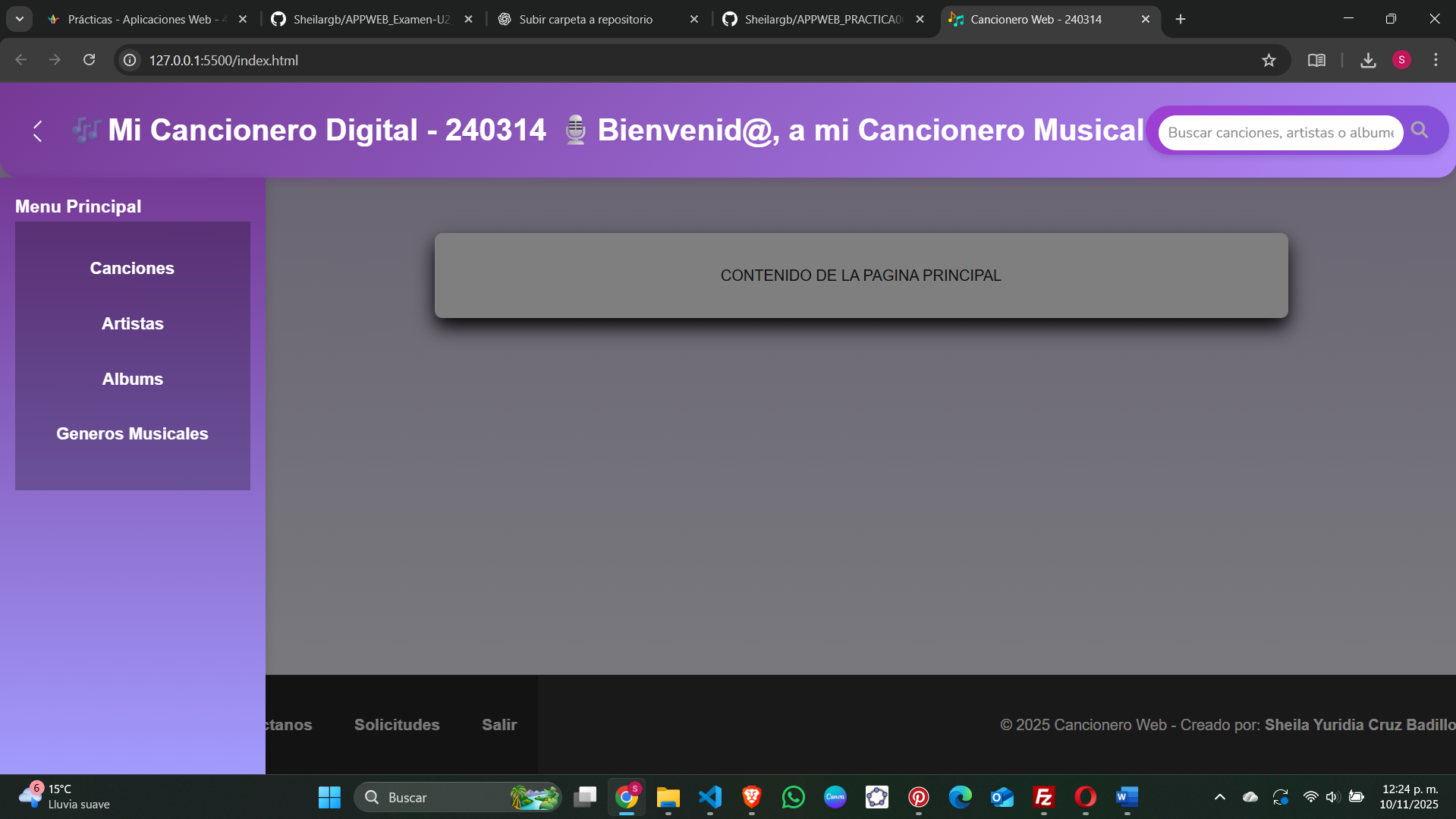Open reading mode side panel icon
Screen dimensions: 1456x819
pyautogui.click(x=1316, y=60)
